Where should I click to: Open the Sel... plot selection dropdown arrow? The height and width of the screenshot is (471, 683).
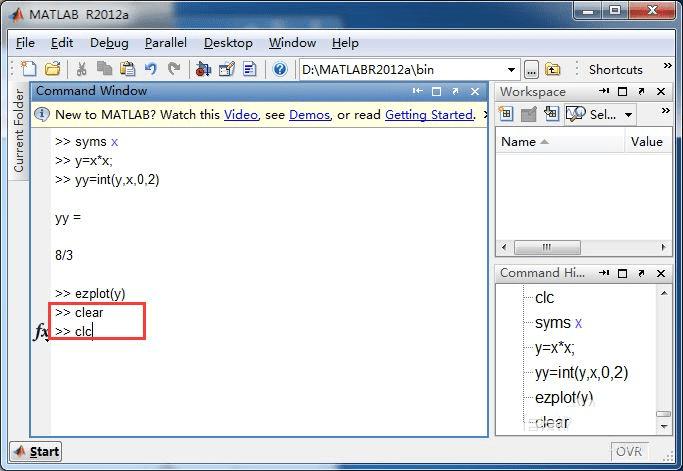pyautogui.click(x=628, y=115)
